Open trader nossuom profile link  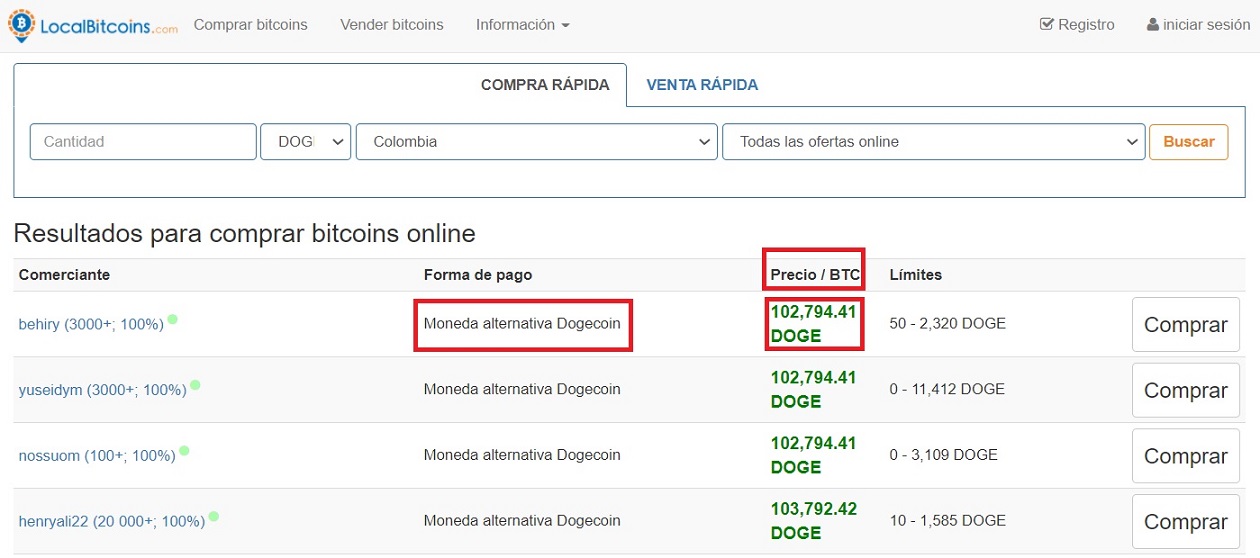(97, 455)
